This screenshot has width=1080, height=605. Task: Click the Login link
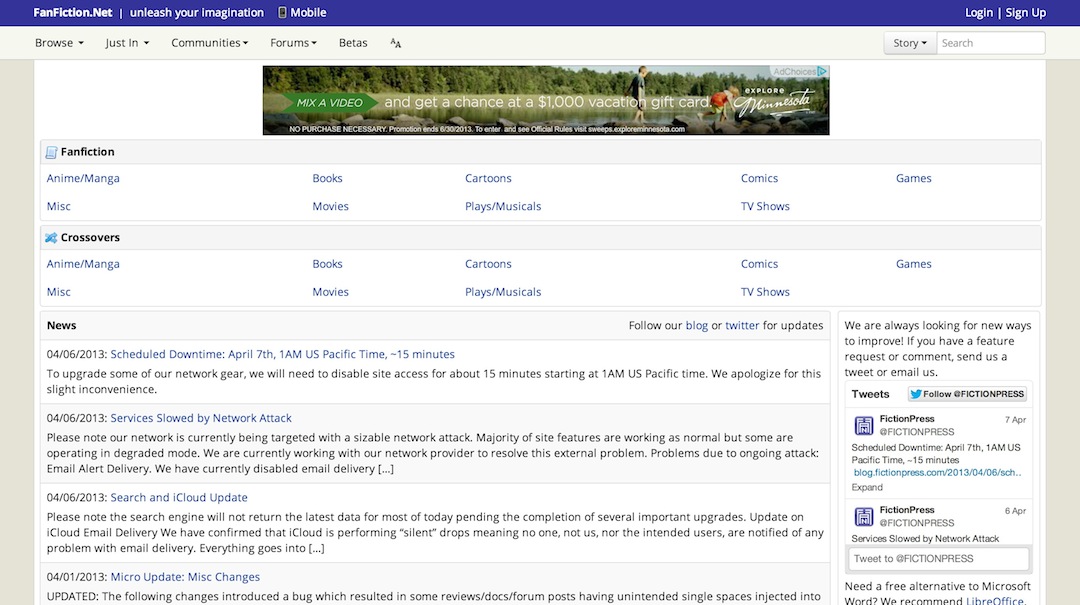click(979, 12)
